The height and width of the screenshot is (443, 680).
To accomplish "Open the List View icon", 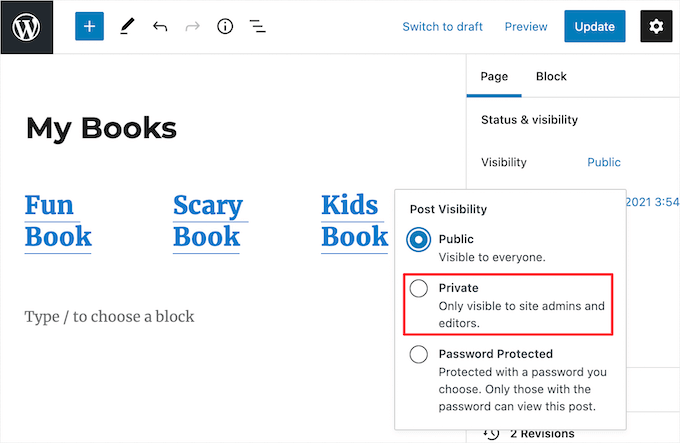I will [257, 27].
